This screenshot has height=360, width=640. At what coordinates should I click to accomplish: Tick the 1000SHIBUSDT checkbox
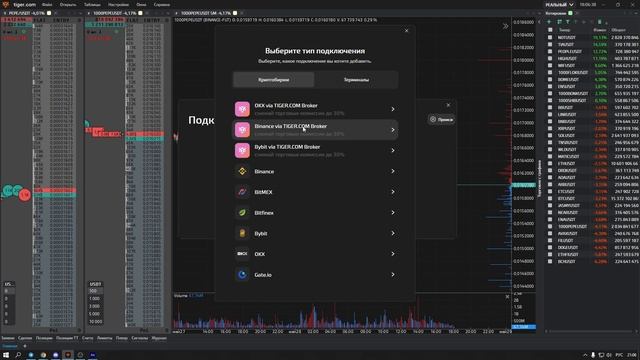(x=550, y=100)
